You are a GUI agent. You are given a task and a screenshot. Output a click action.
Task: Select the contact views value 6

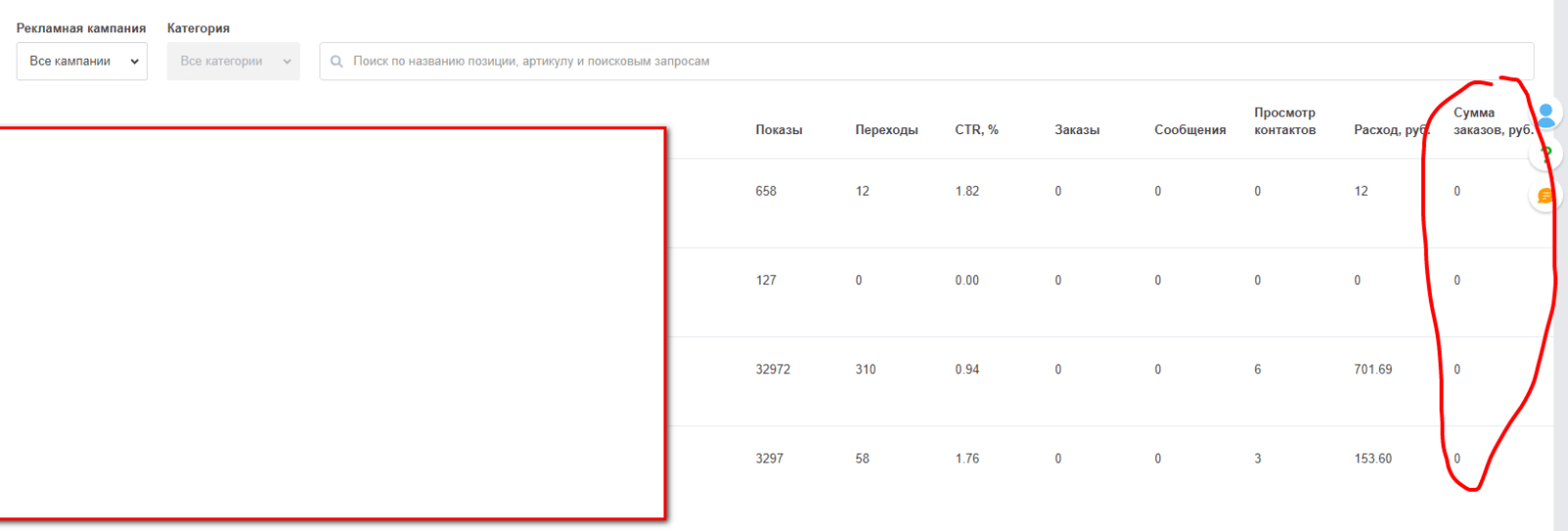click(x=1258, y=369)
